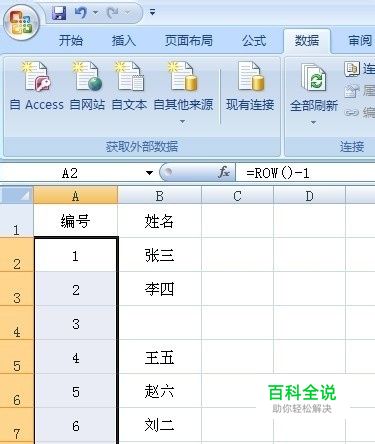Select column C header

click(237, 196)
